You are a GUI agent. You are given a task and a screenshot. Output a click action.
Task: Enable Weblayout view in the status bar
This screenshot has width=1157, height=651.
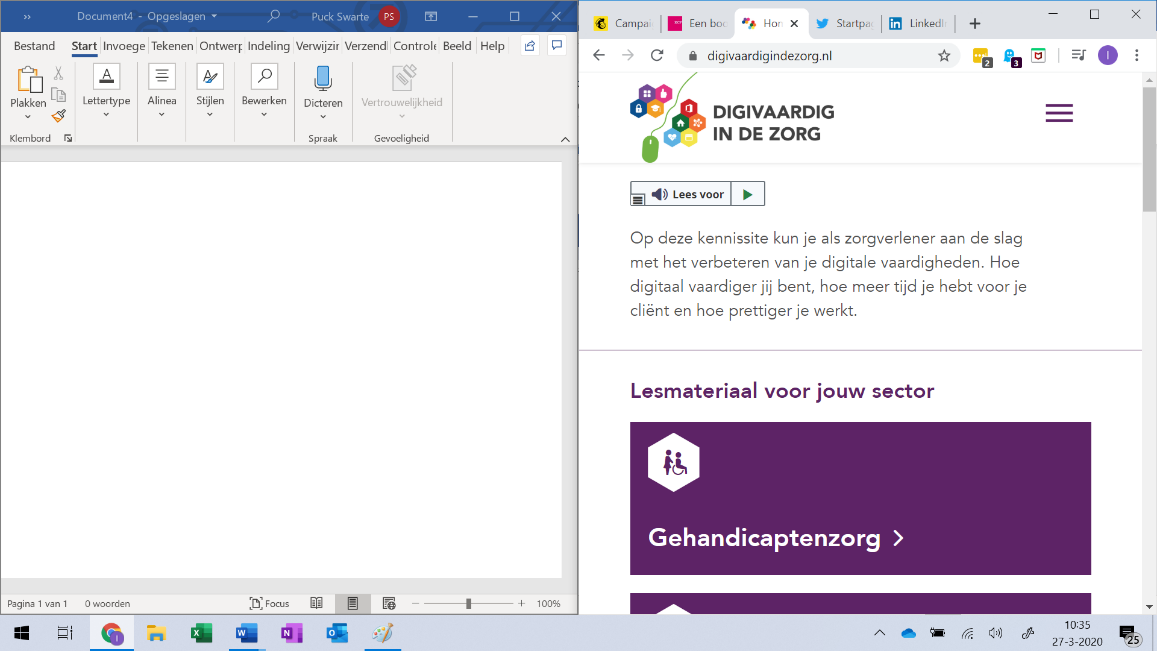coord(387,603)
